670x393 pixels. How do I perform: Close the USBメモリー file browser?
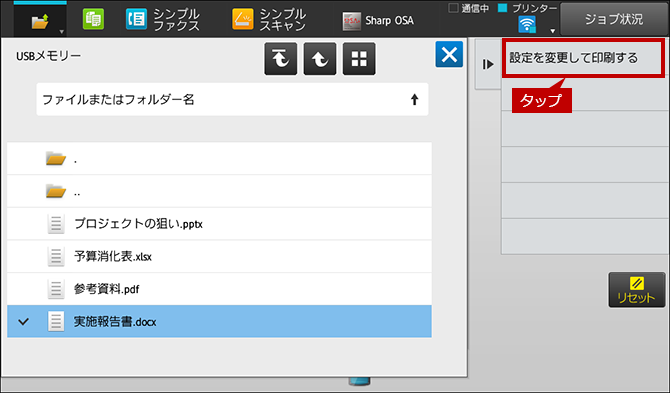[x=449, y=54]
